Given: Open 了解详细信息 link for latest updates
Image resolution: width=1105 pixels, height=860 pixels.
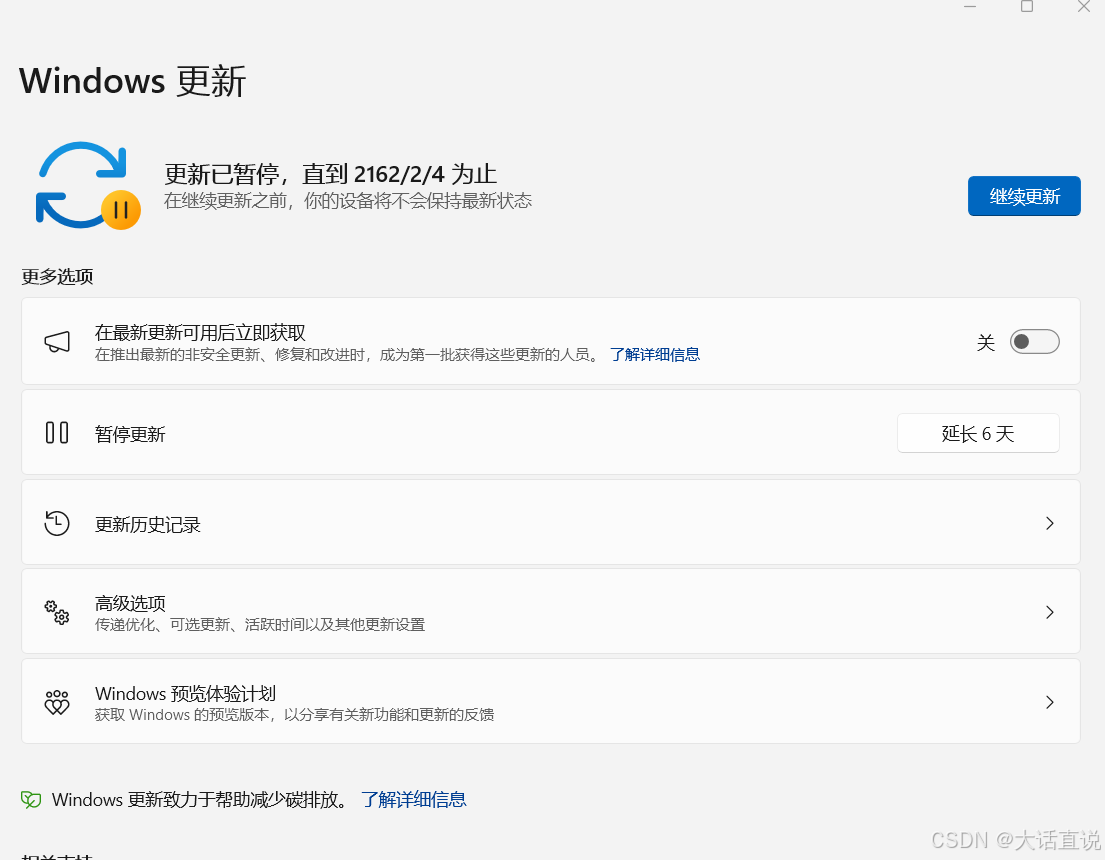Looking at the screenshot, I should 655,355.
